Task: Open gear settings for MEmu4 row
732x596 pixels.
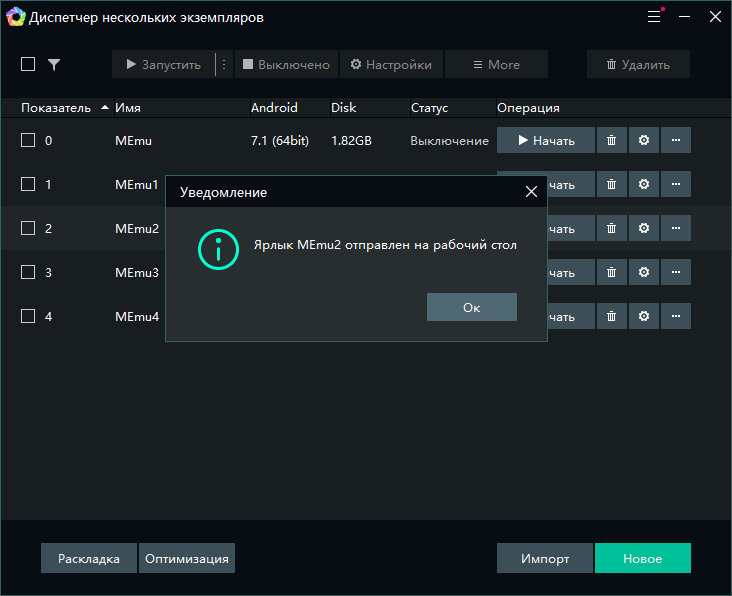Action: pyautogui.click(x=644, y=317)
